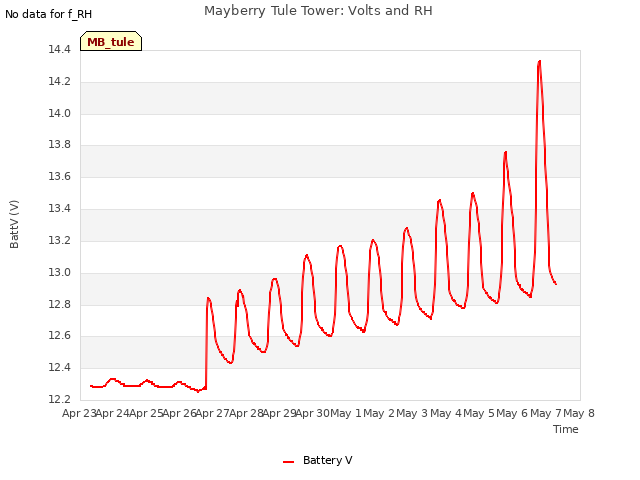This screenshot has width=640, height=480.
Task: Click the Apr 23 x-axis date label
Action: (x=79, y=414)
